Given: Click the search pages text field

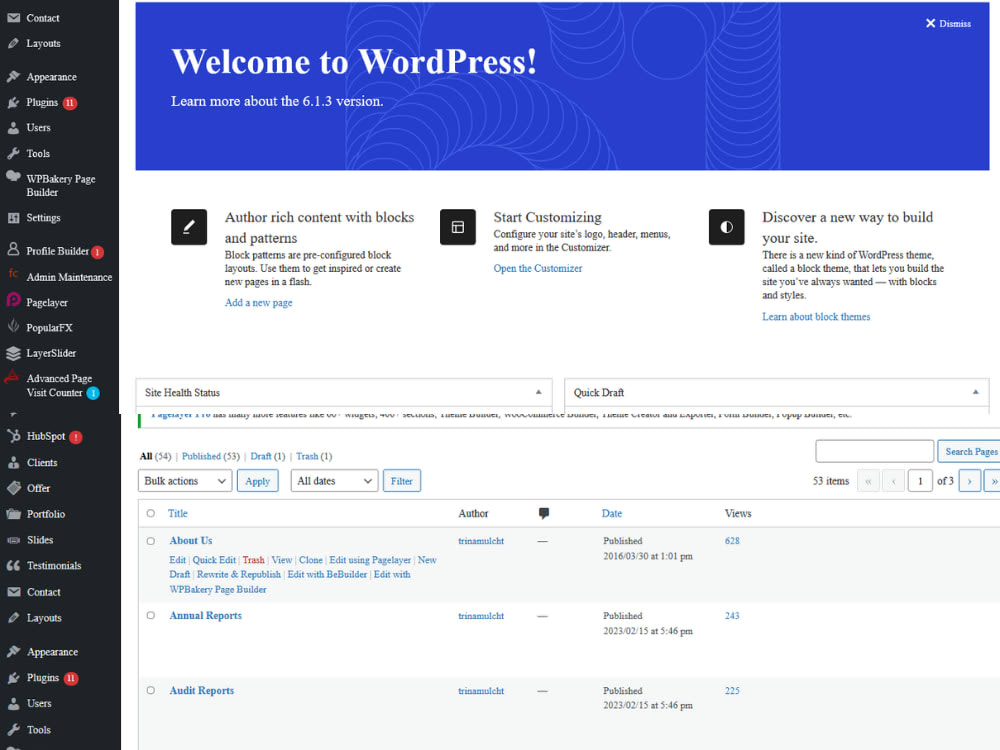Looking at the screenshot, I should pyautogui.click(x=874, y=451).
